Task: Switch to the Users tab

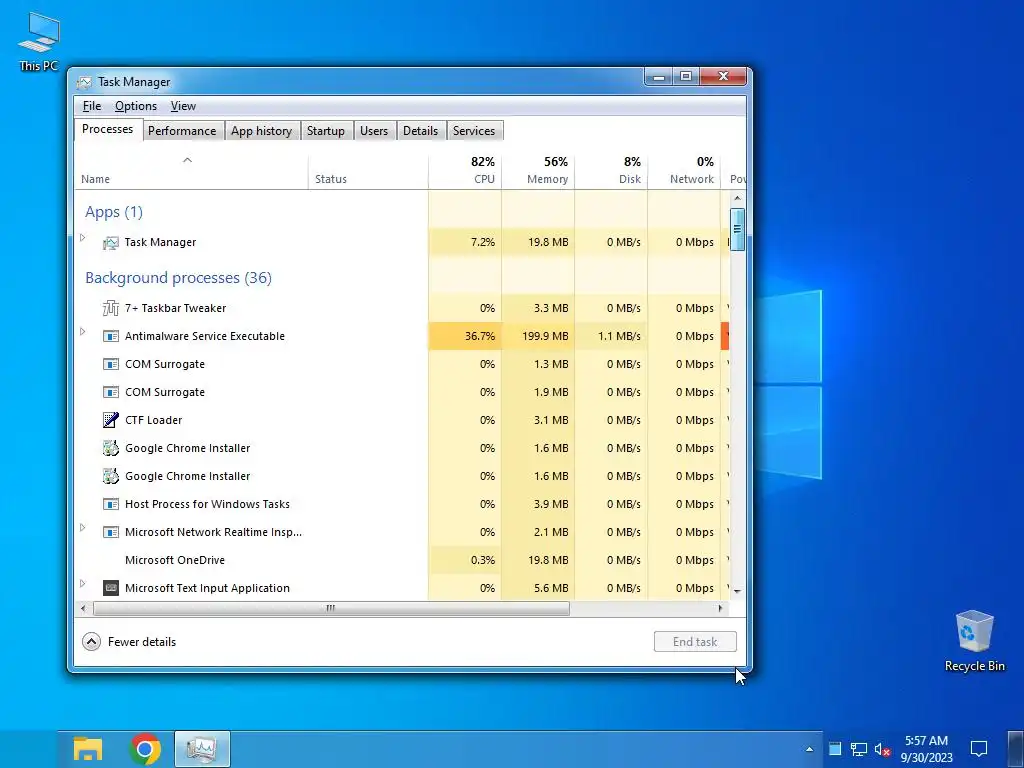Action: pyautogui.click(x=374, y=131)
